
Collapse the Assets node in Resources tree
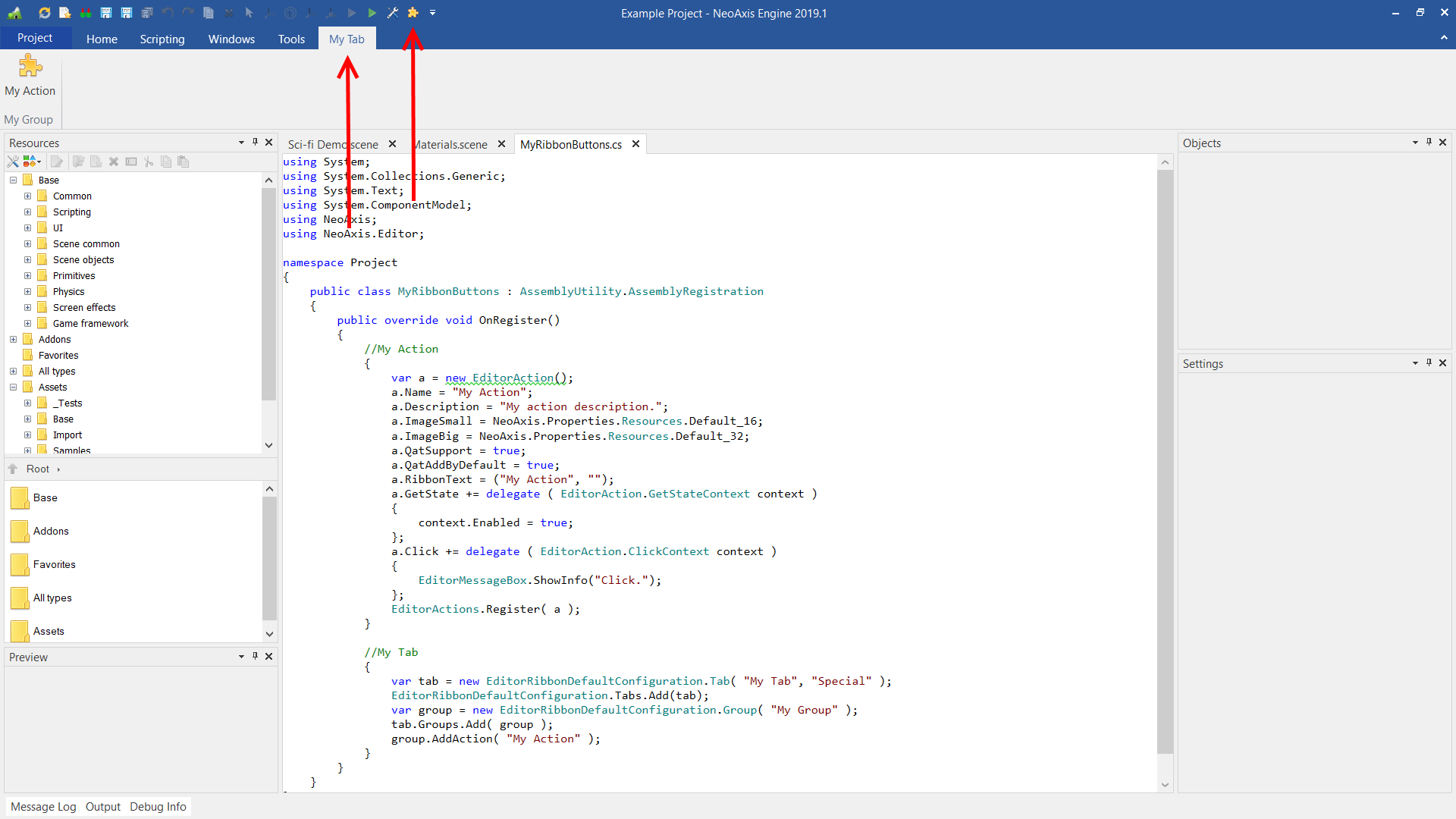click(x=13, y=388)
